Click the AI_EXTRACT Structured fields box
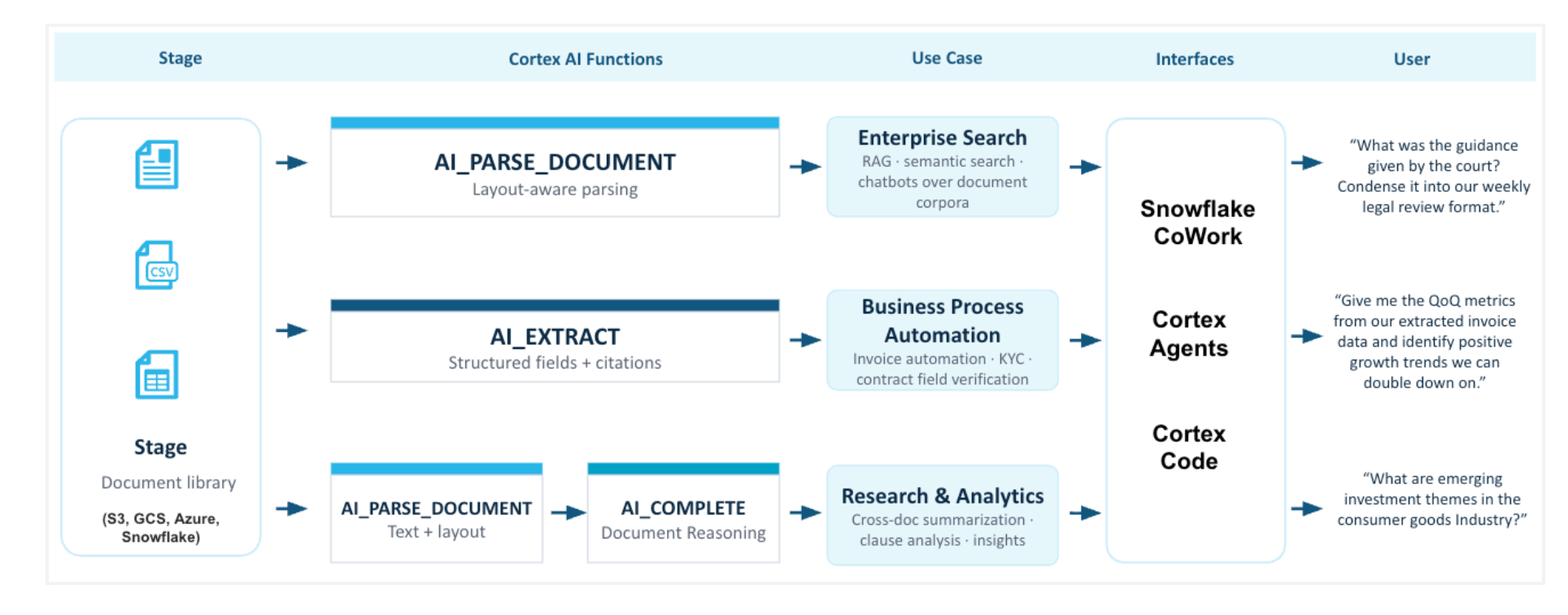The width and height of the screenshot is (1568, 615). click(555, 341)
